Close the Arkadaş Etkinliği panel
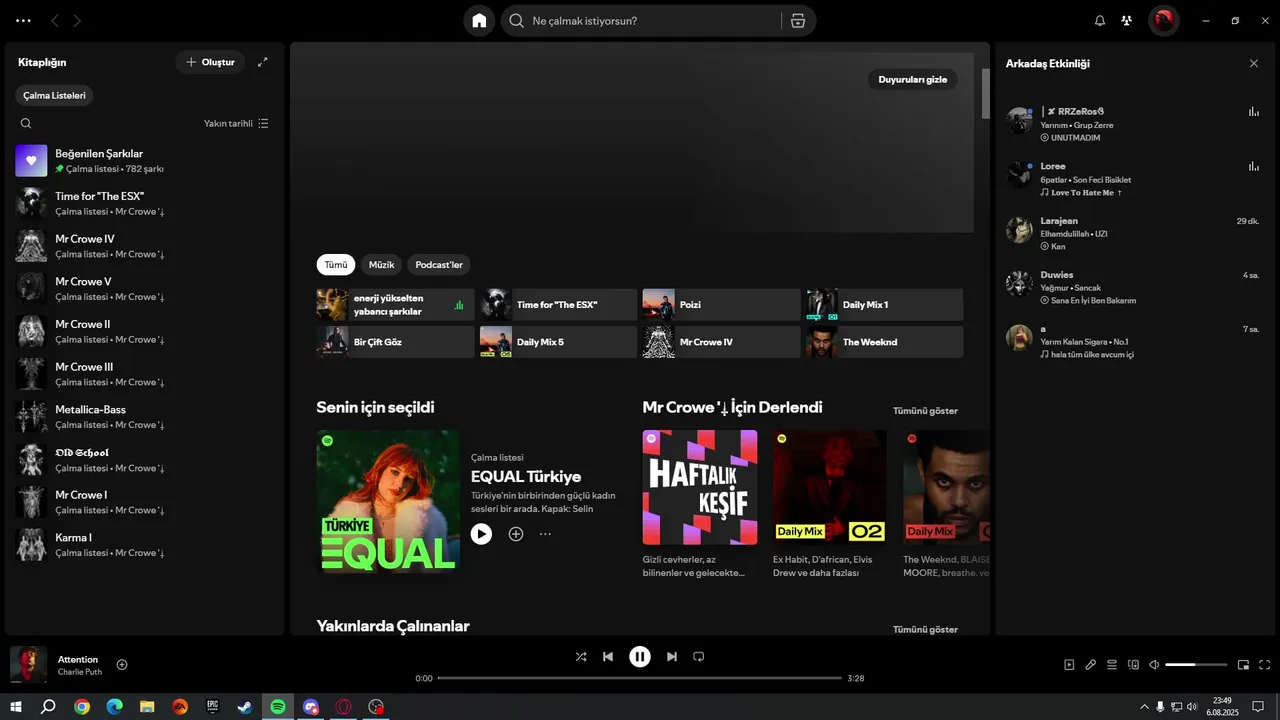Screen dimensions: 1280x720 pos(1254,63)
